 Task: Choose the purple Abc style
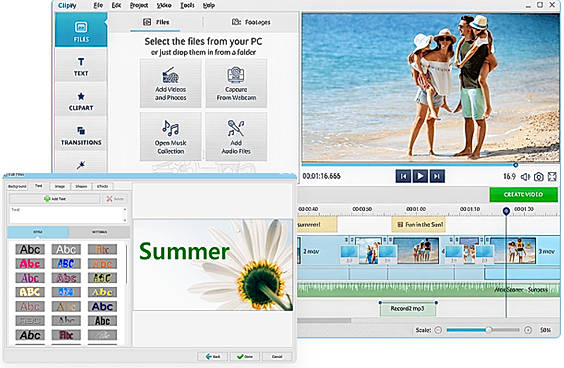[x=30, y=278]
